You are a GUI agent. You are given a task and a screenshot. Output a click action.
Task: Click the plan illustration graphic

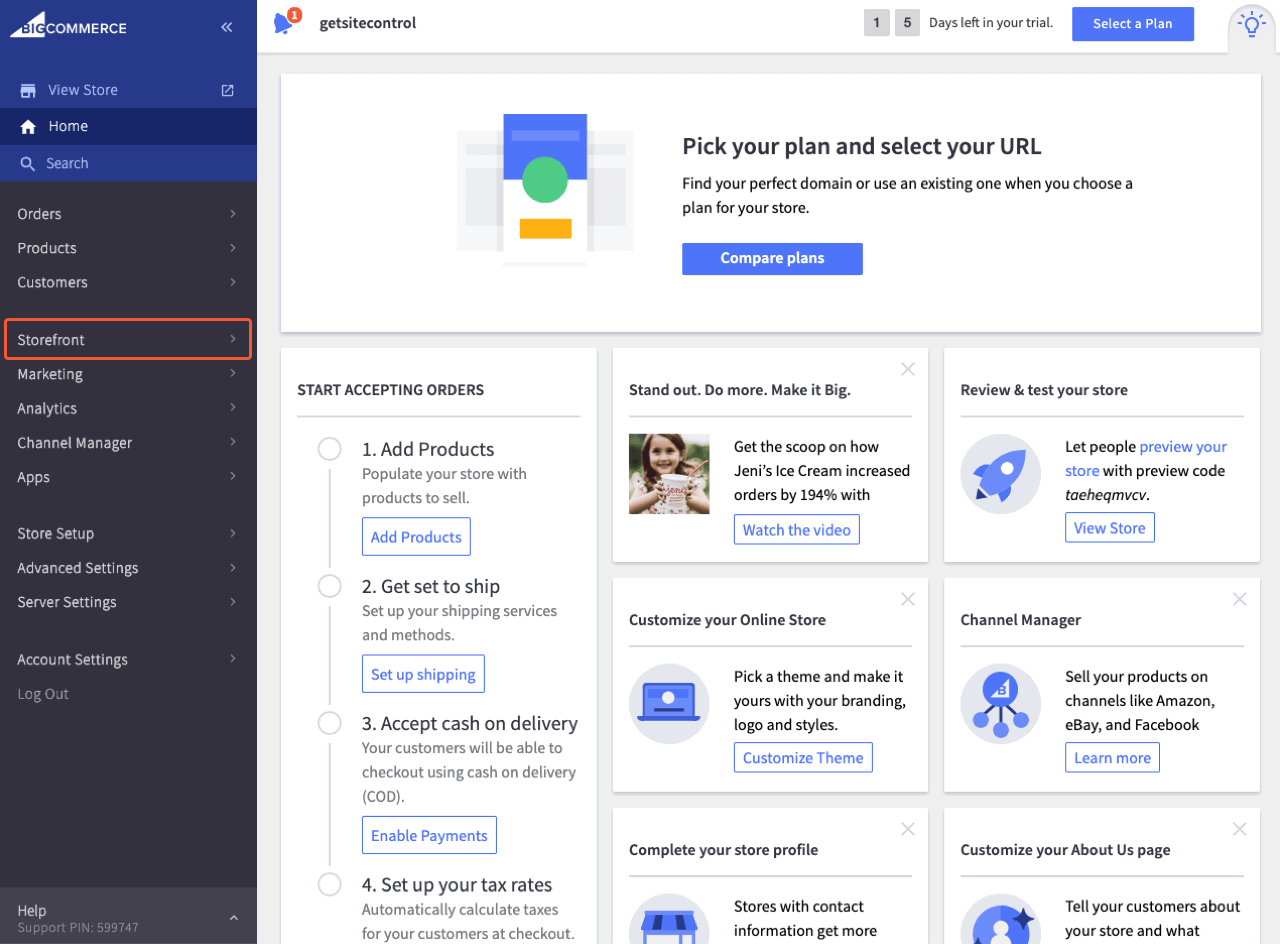pos(545,190)
